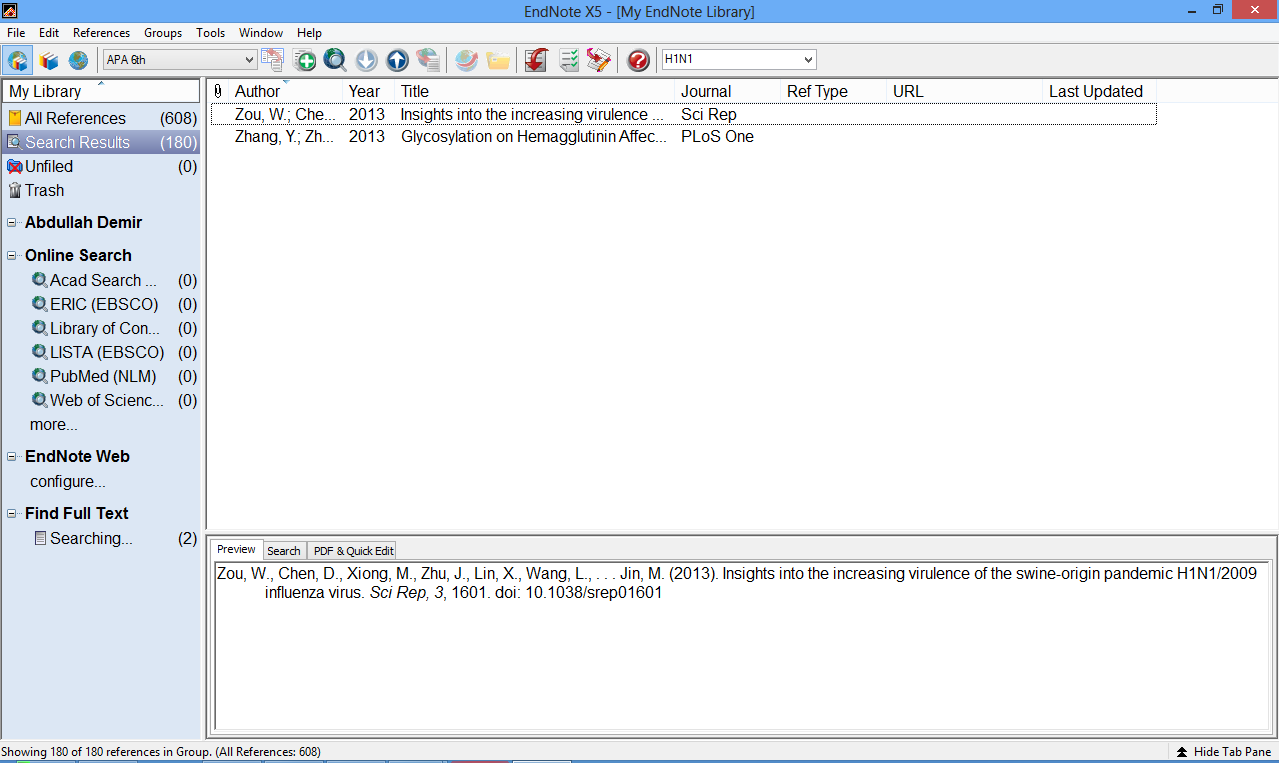
Task: Switch to Local Library mode icon
Action: (48, 60)
